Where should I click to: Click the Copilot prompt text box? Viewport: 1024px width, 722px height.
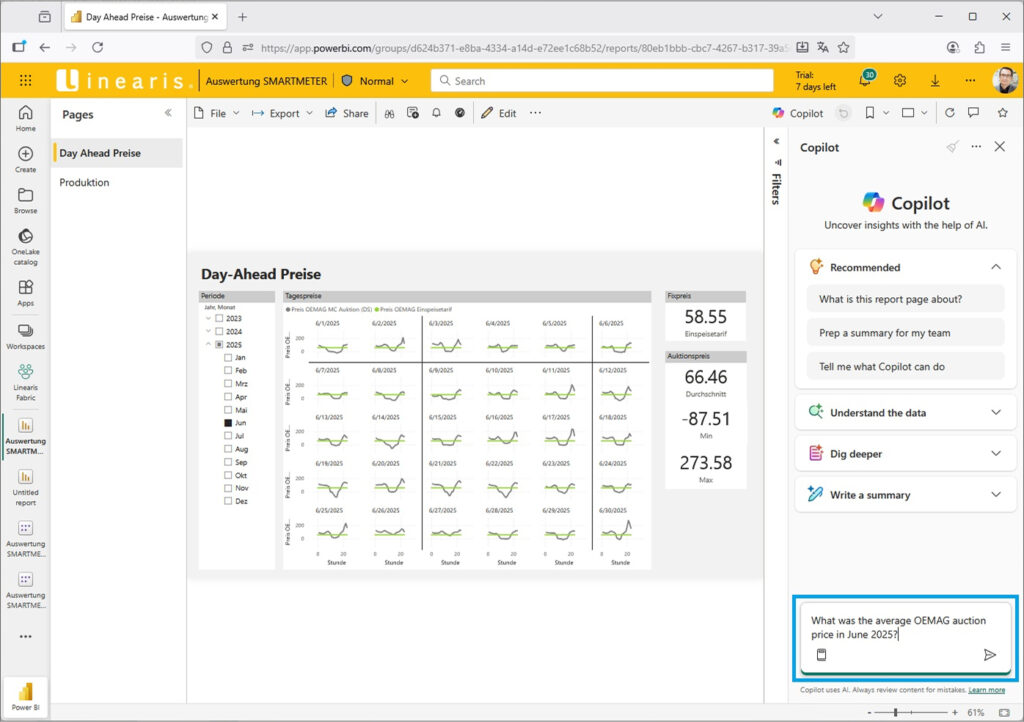click(906, 627)
